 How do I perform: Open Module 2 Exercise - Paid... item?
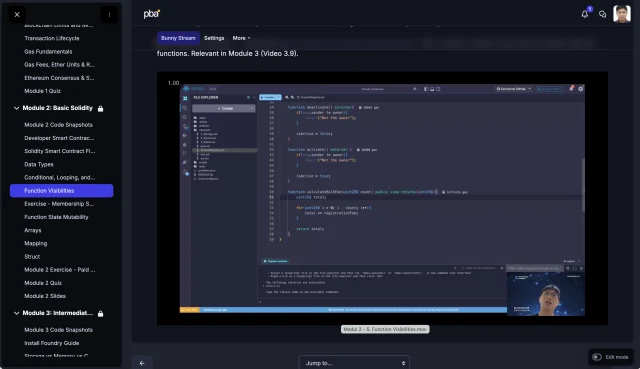pyautogui.click(x=61, y=270)
